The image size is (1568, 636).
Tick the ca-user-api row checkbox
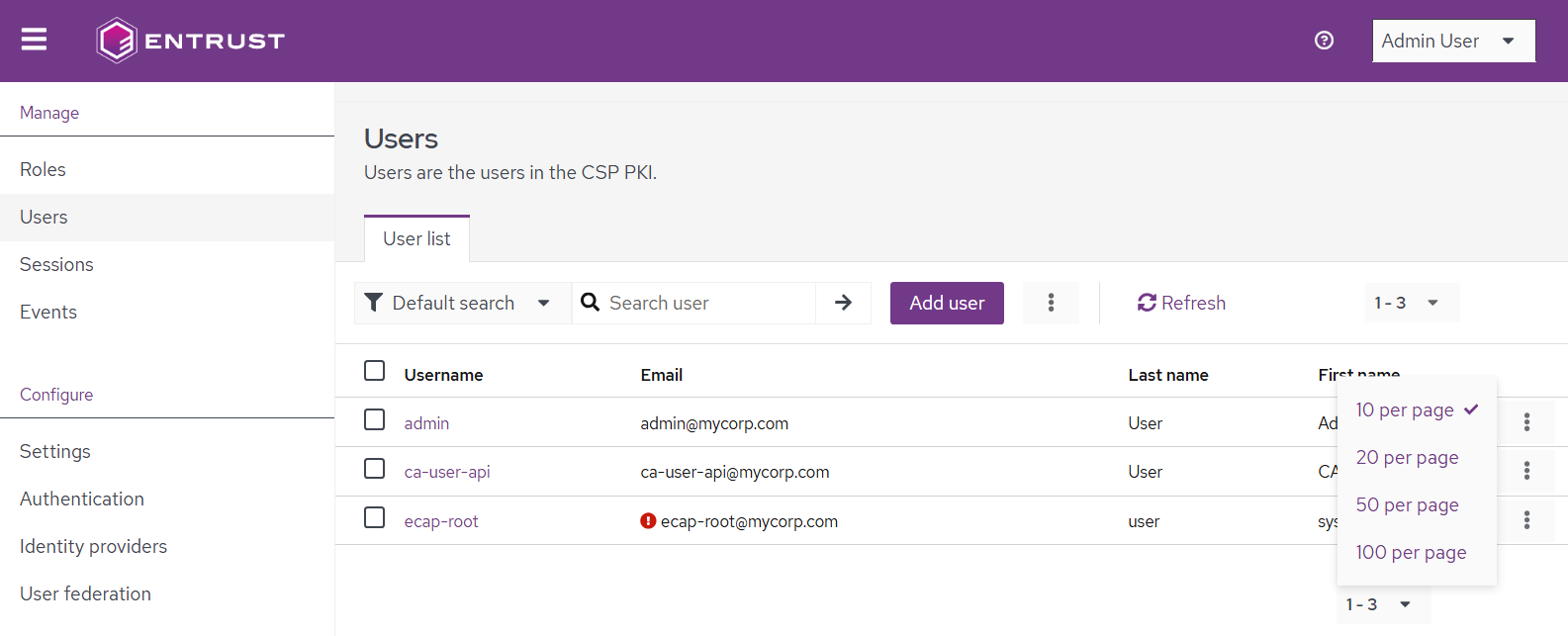375,469
